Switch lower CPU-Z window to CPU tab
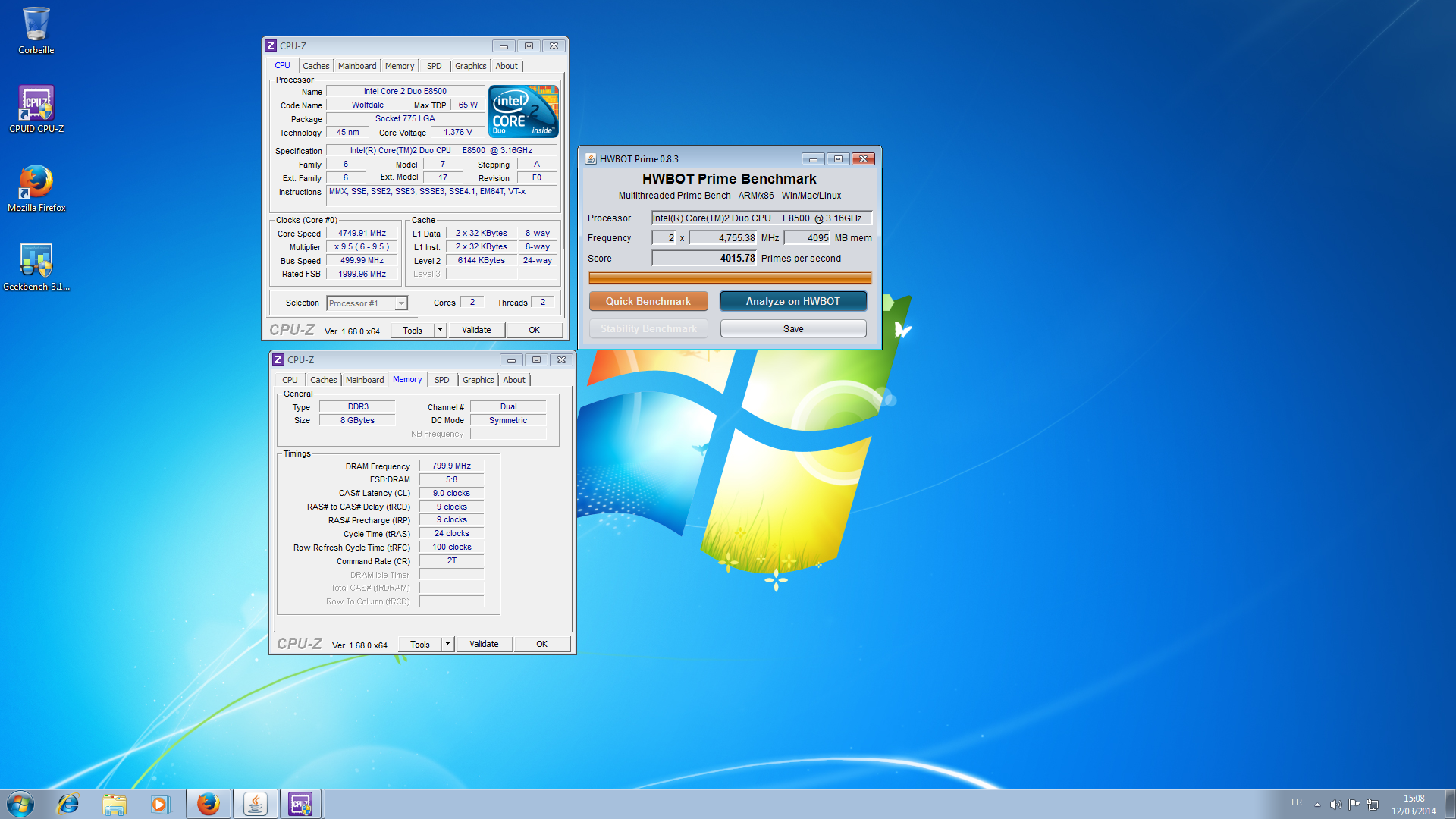The width and height of the screenshot is (1456, 819). 290,380
